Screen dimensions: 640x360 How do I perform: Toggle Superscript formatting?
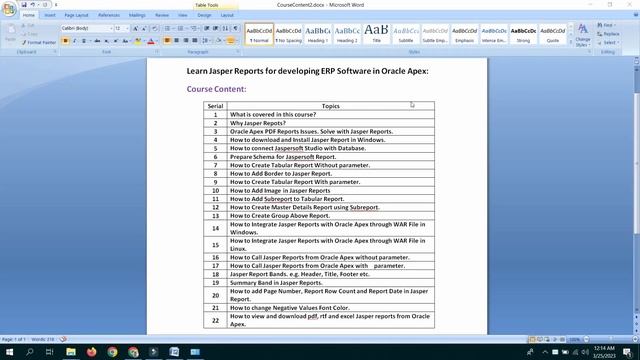pos(116,41)
